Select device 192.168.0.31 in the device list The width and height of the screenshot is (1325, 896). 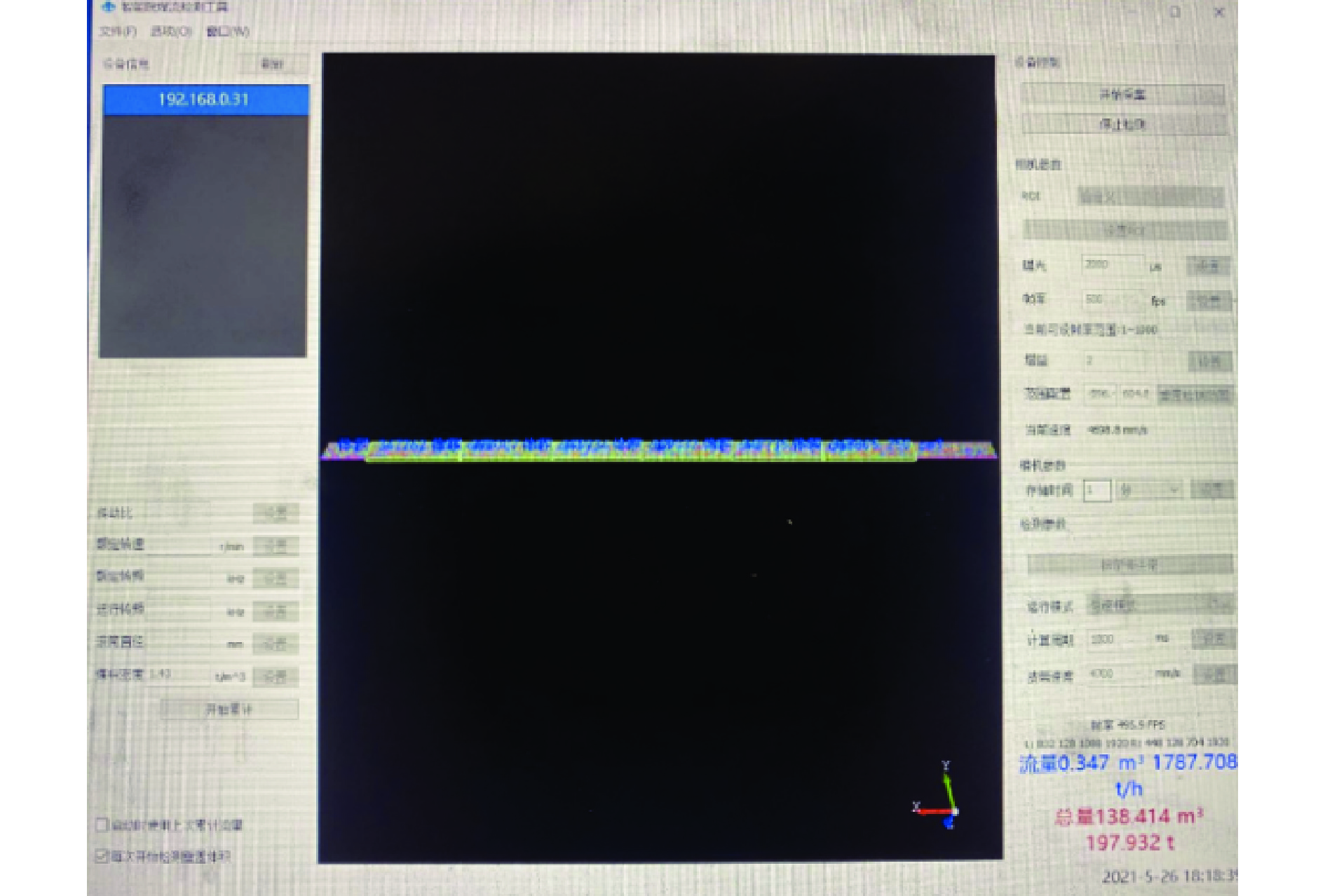(205, 100)
